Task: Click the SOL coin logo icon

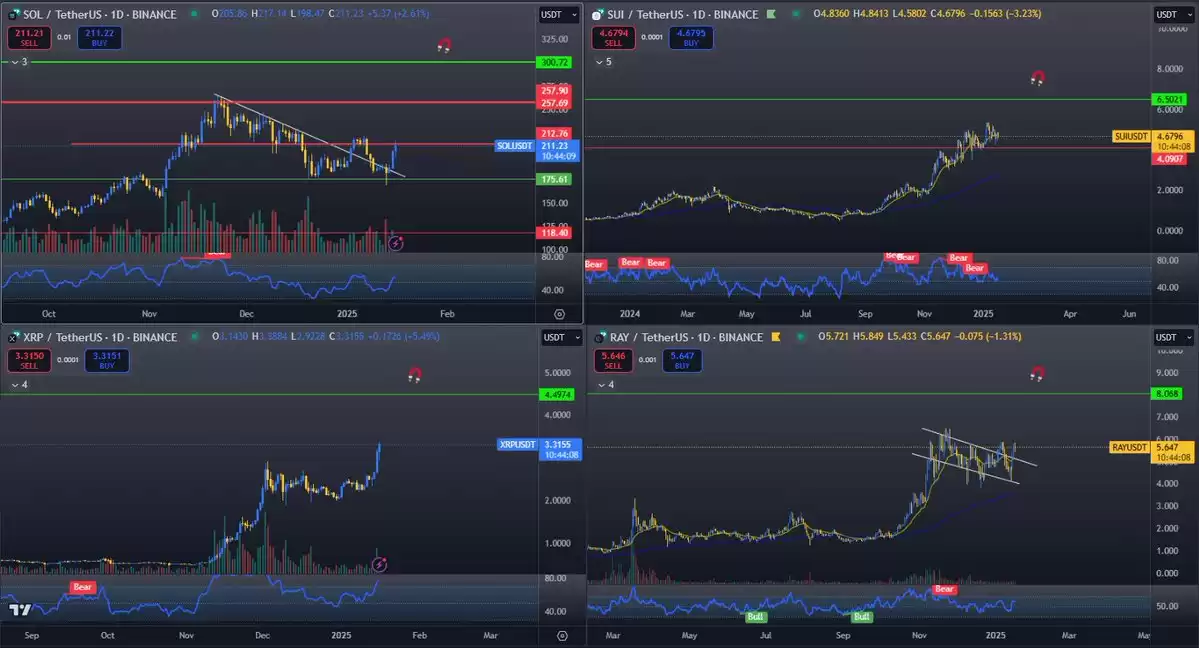Action: click(x=14, y=14)
